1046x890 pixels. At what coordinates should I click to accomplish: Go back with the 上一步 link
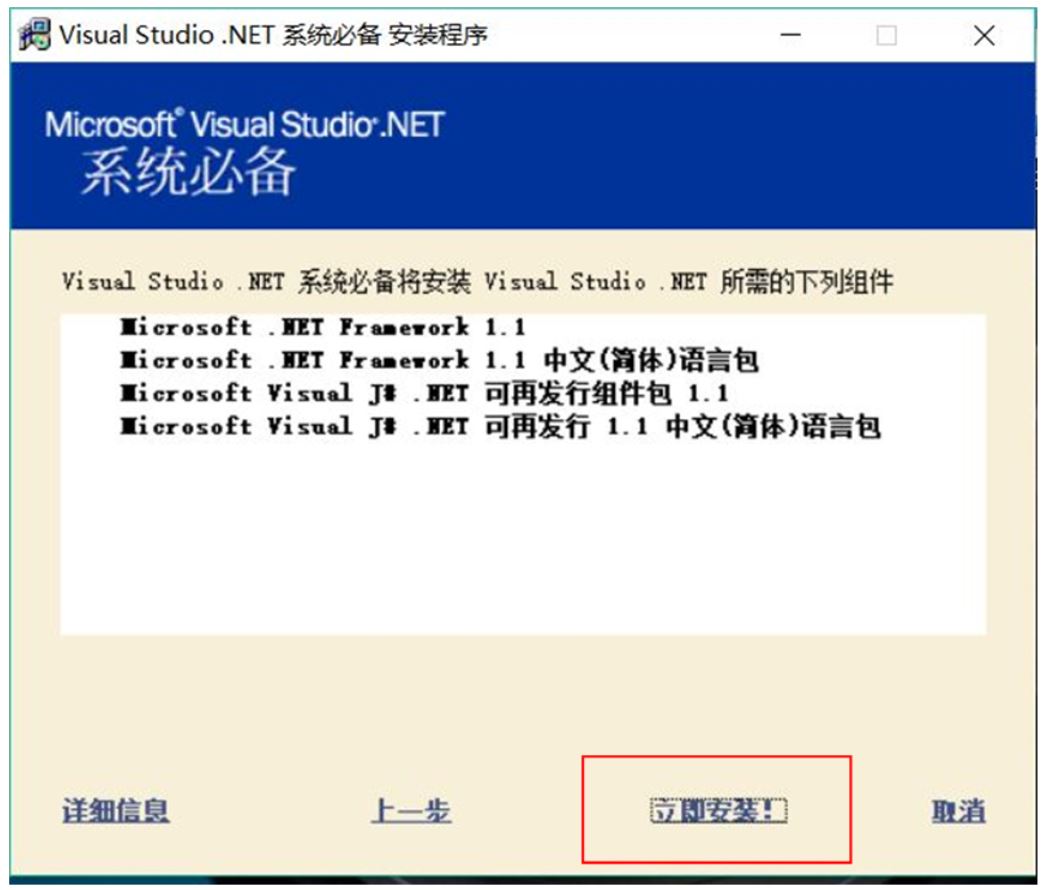click(411, 811)
